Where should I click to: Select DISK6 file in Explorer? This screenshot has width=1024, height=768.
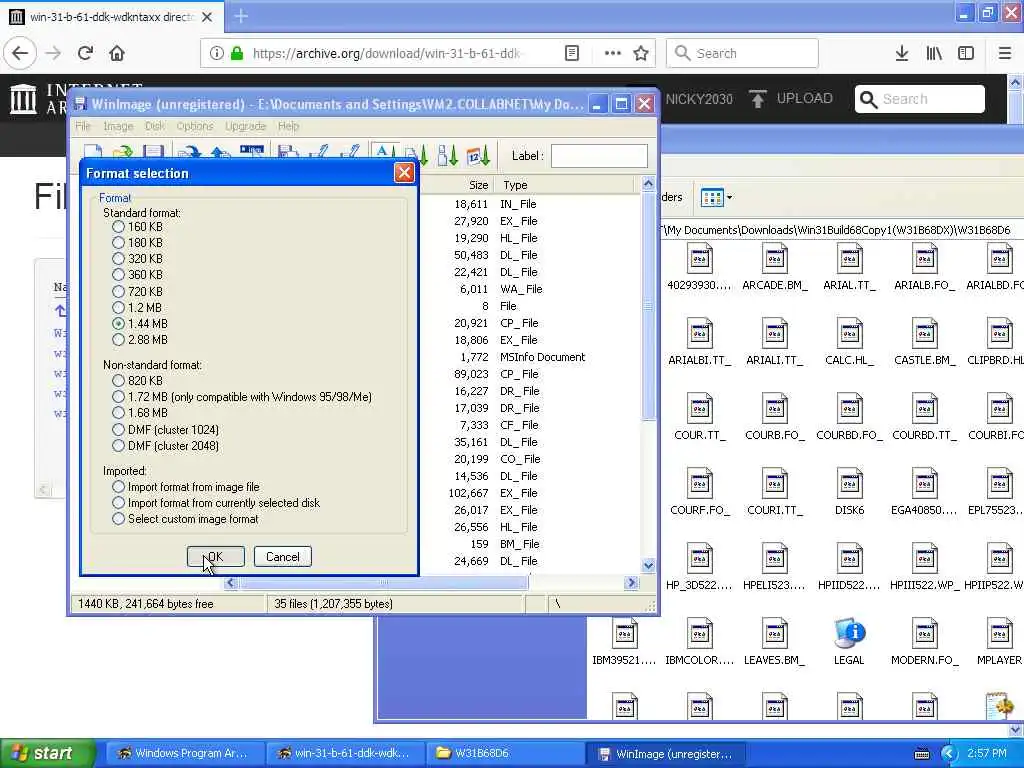click(x=849, y=491)
